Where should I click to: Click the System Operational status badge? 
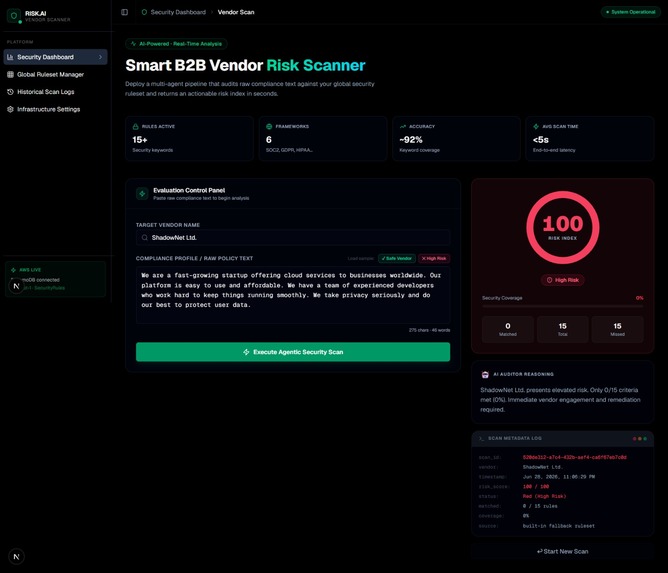[631, 12]
